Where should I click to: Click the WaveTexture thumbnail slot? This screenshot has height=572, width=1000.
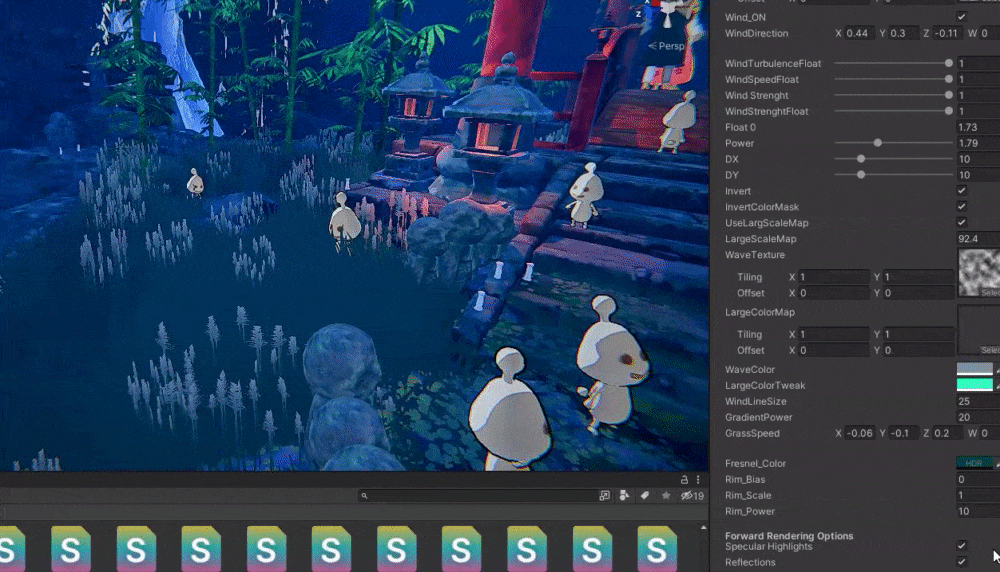(978, 273)
